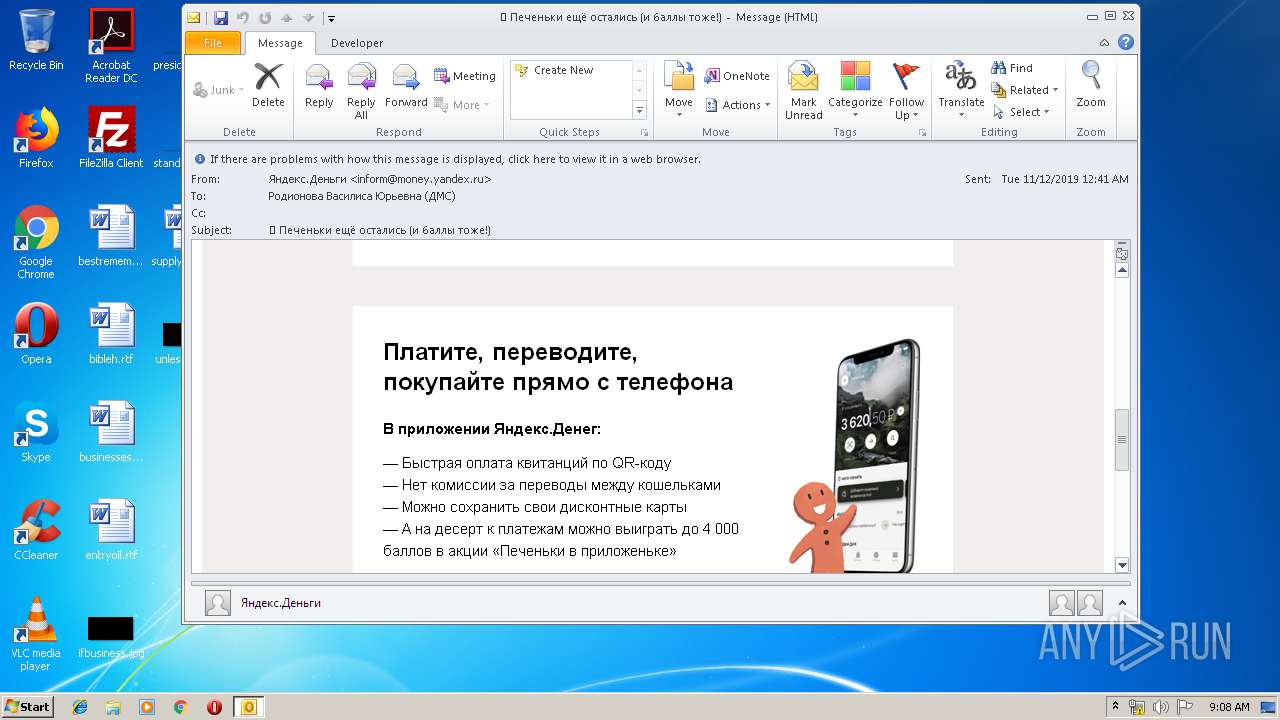The height and width of the screenshot is (720, 1280).
Task: Open the File tab
Action: 213,43
